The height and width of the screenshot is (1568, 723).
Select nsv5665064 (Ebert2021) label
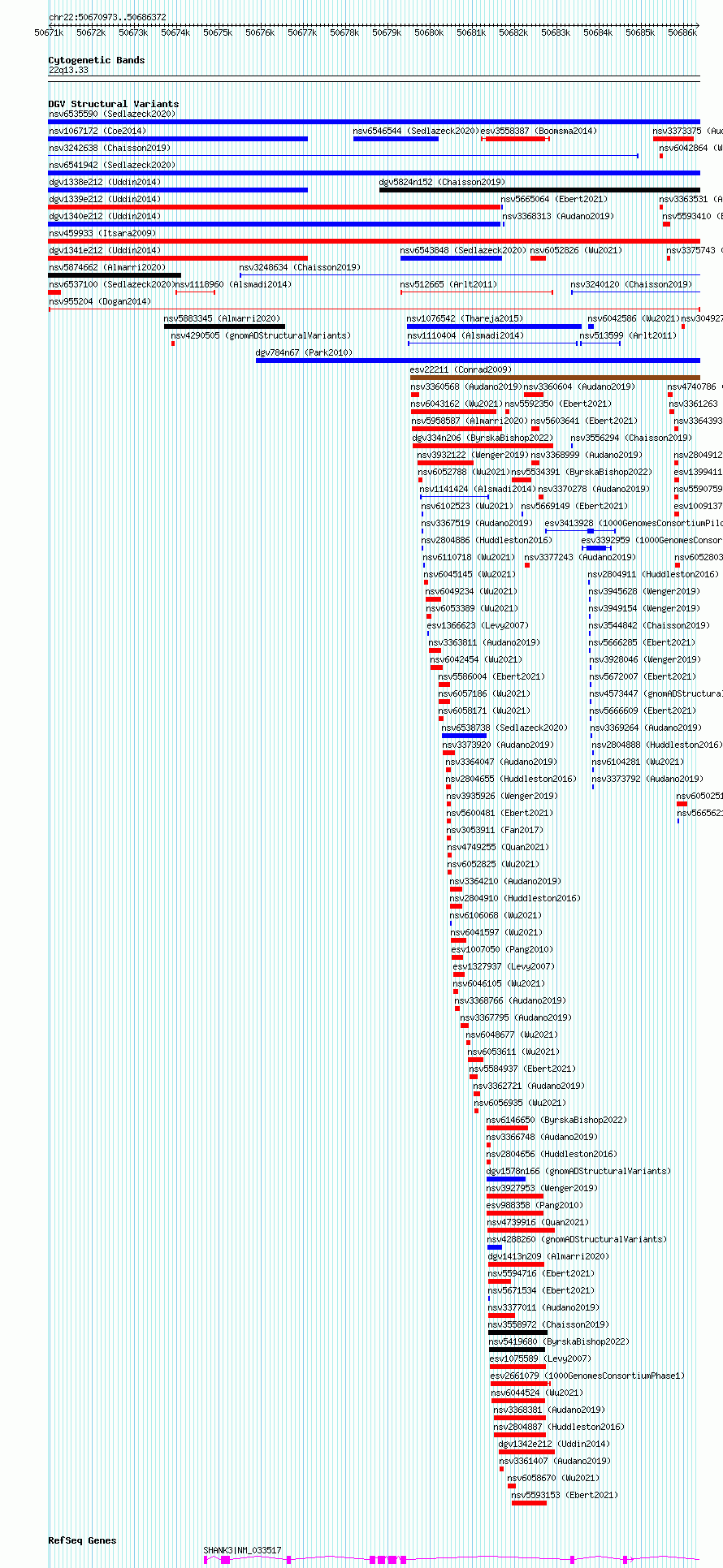point(554,199)
